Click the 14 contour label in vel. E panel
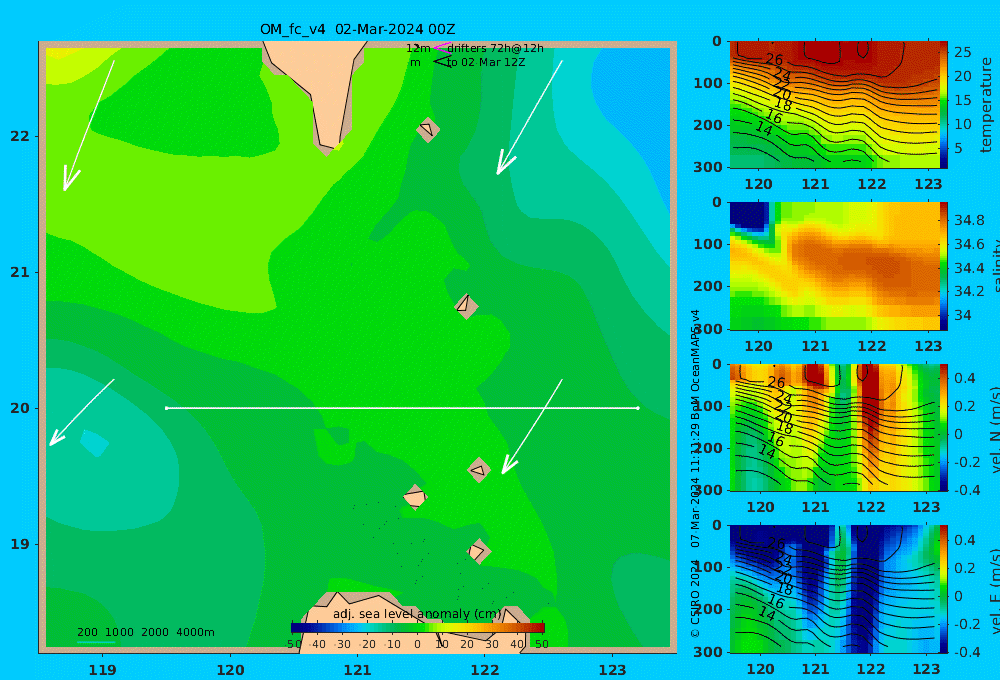This screenshot has height=680, width=1000. [767, 614]
